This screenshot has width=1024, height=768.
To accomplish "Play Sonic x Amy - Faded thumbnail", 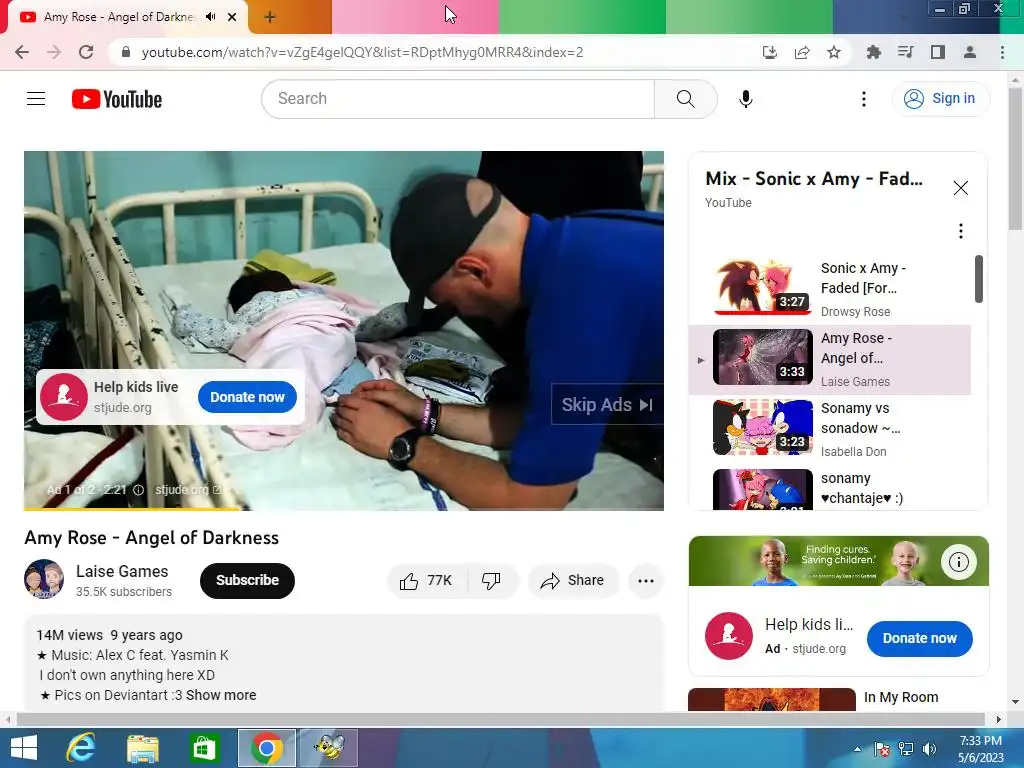I will [763, 287].
